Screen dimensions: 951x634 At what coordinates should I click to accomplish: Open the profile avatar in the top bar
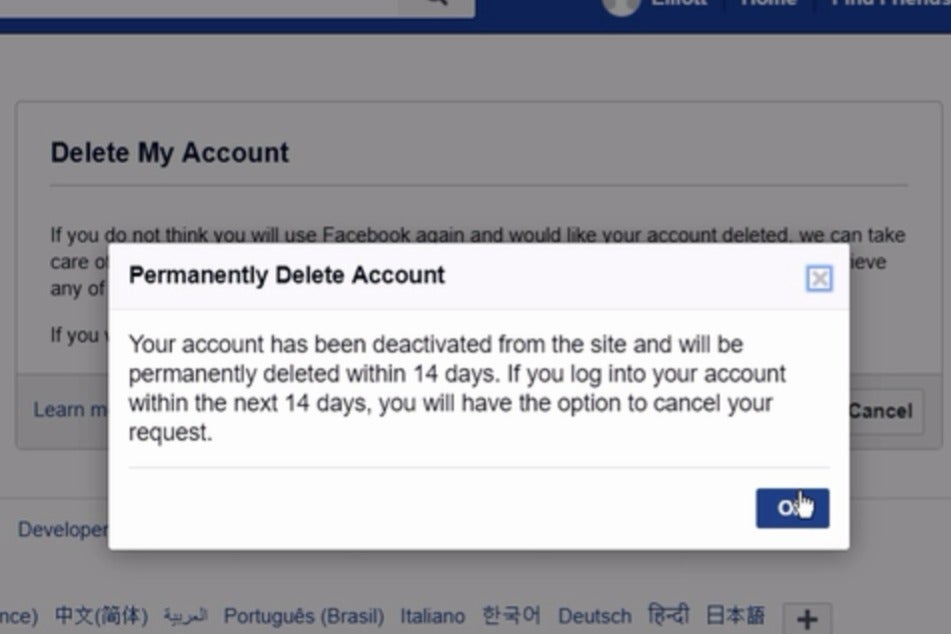click(x=620, y=5)
